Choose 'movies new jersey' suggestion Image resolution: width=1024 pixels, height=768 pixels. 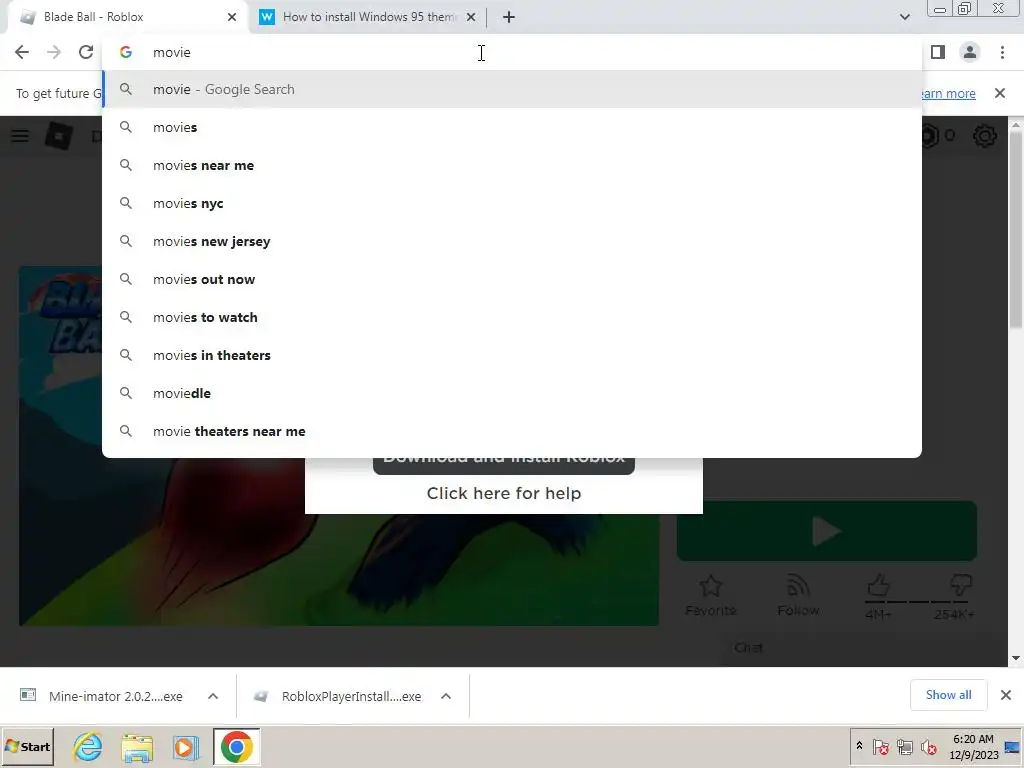pyautogui.click(x=512, y=241)
